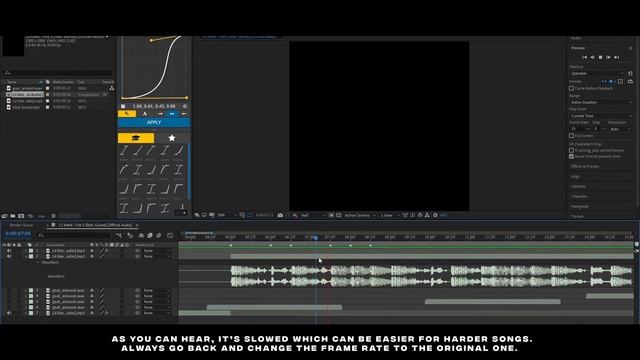Open the Shortcut Spacebar dropdown

(597, 73)
